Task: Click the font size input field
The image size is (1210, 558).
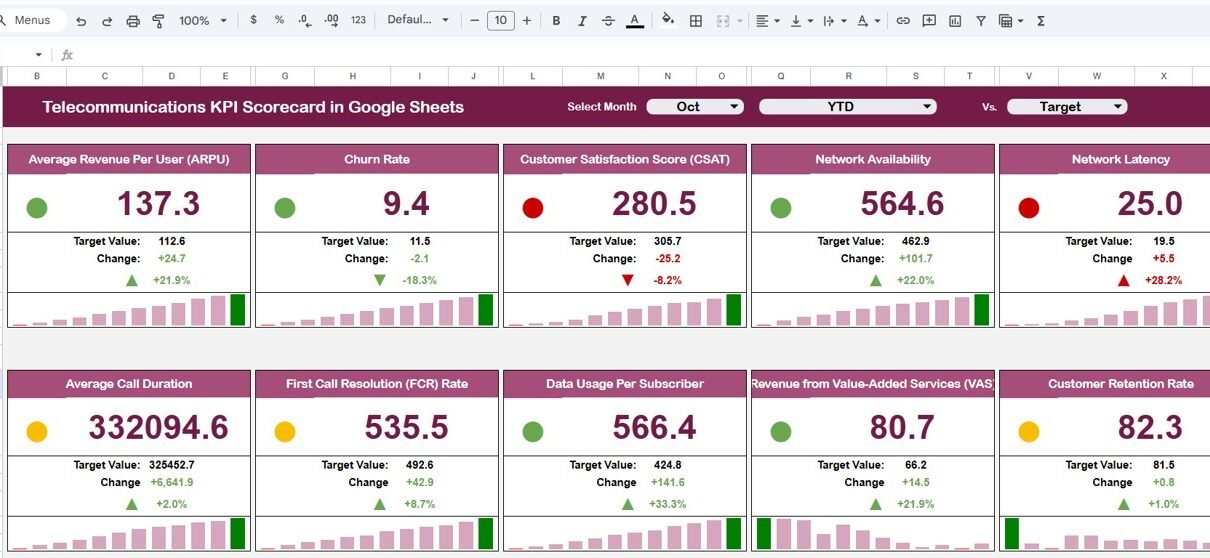Action: tap(500, 20)
